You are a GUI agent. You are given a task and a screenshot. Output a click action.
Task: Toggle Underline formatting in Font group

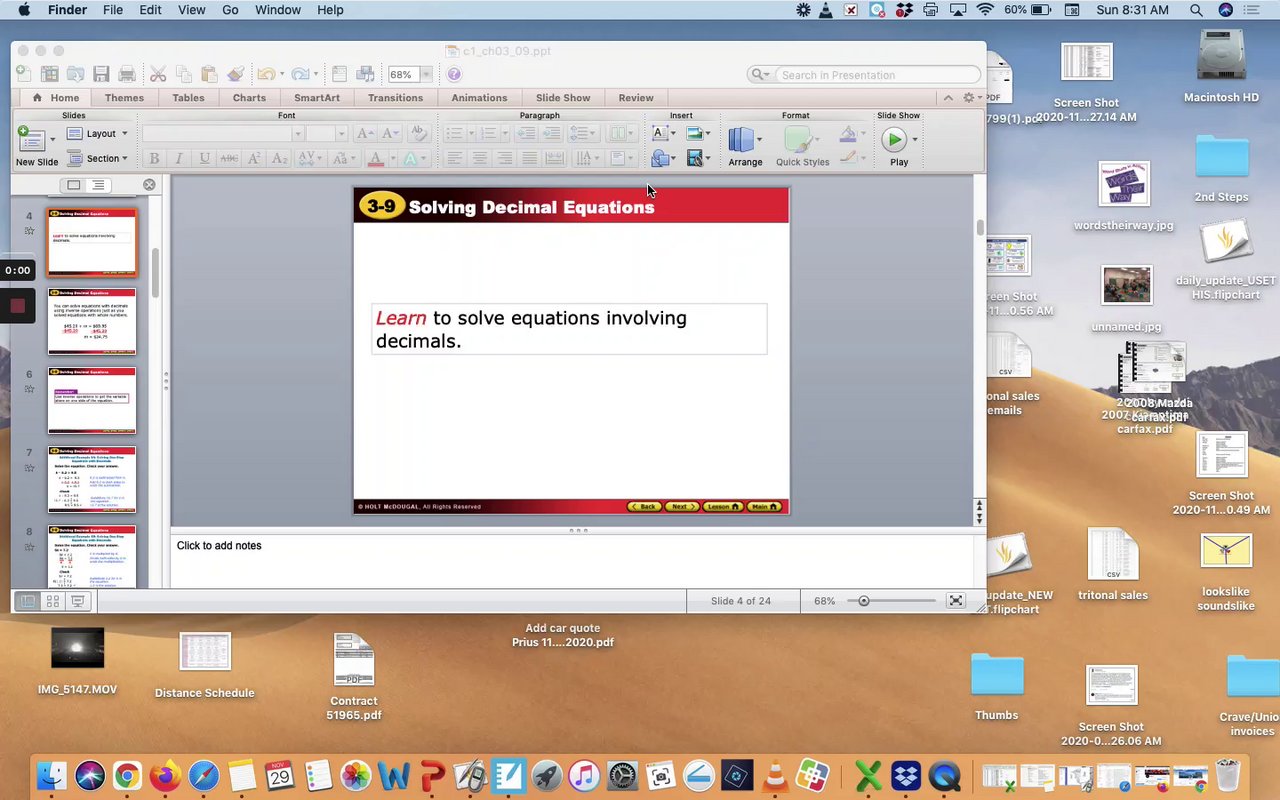tap(204, 158)
